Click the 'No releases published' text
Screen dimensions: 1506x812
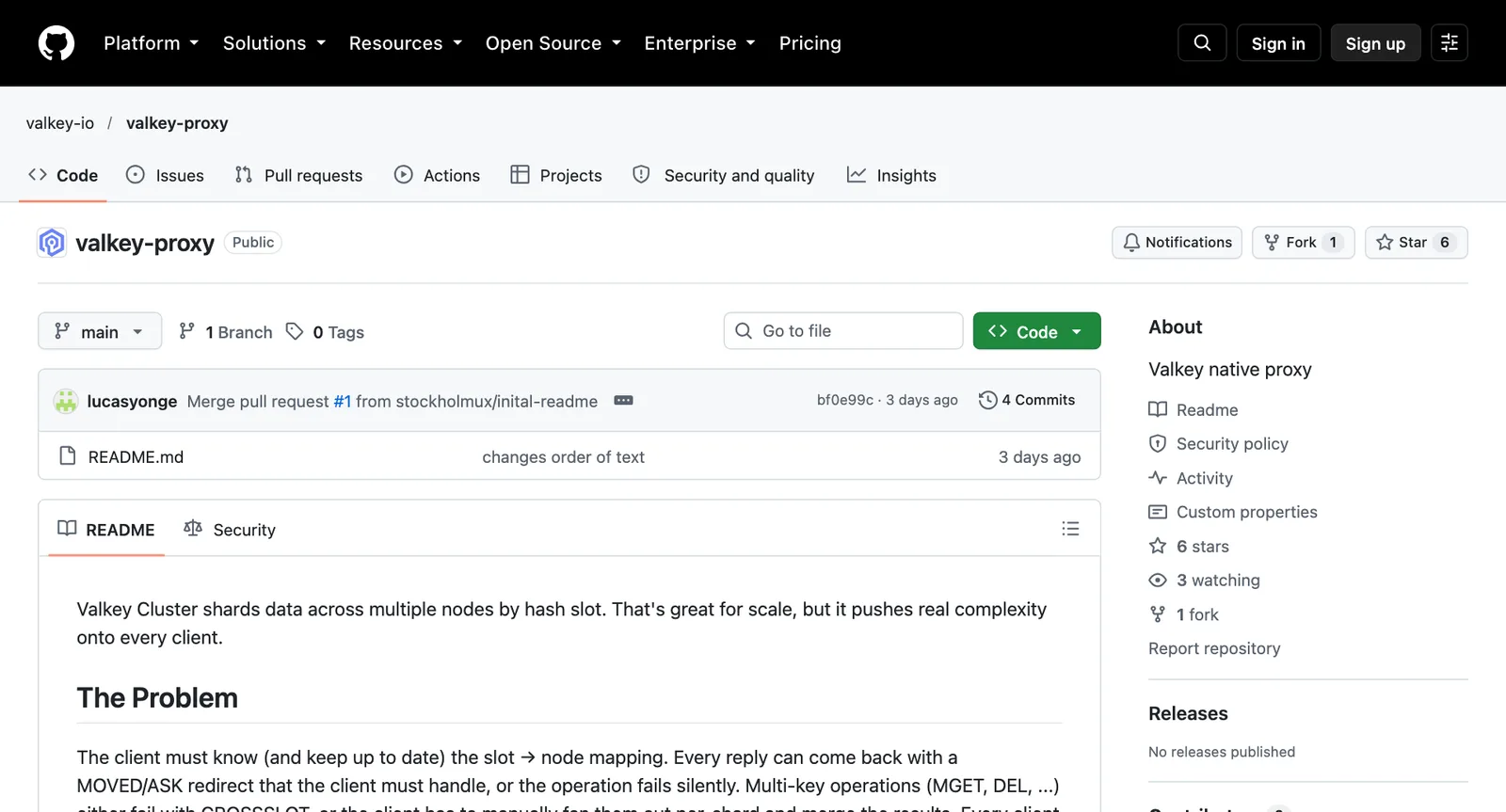[1222, 752]
